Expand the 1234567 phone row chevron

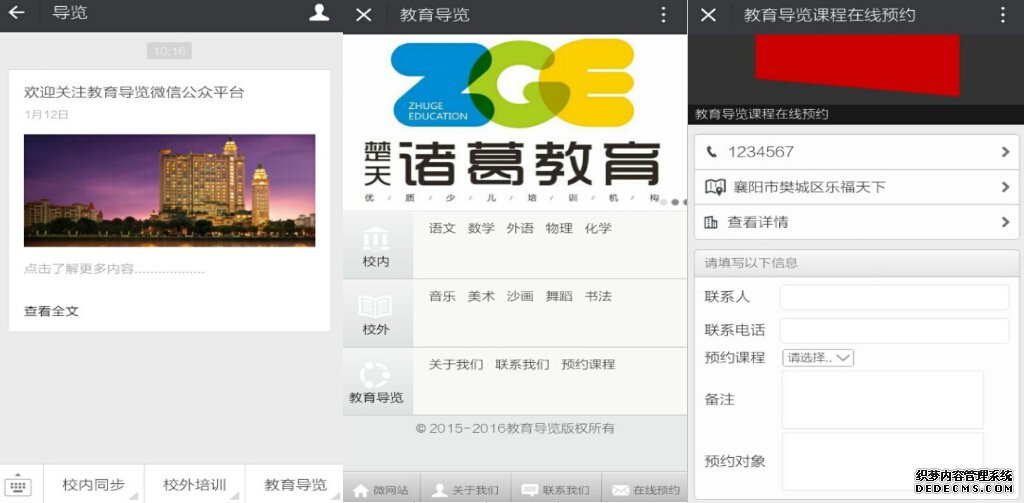[x=1006, y=152]
